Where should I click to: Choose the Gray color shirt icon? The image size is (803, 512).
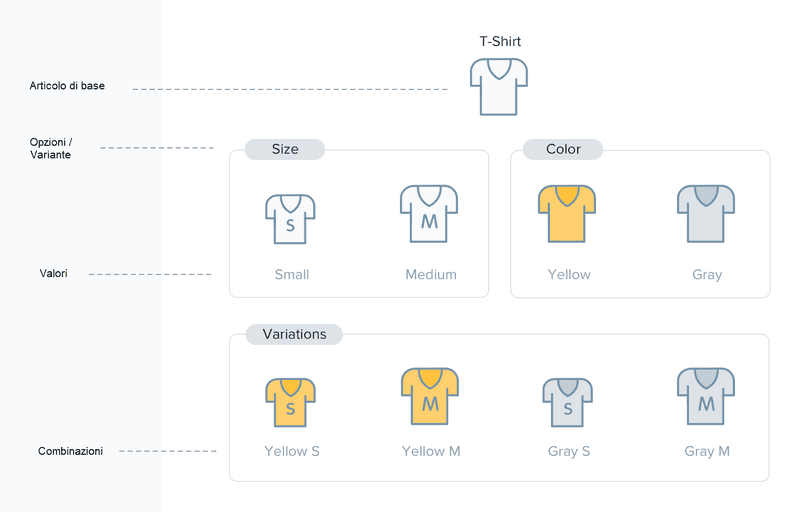(x=706, y=214)
